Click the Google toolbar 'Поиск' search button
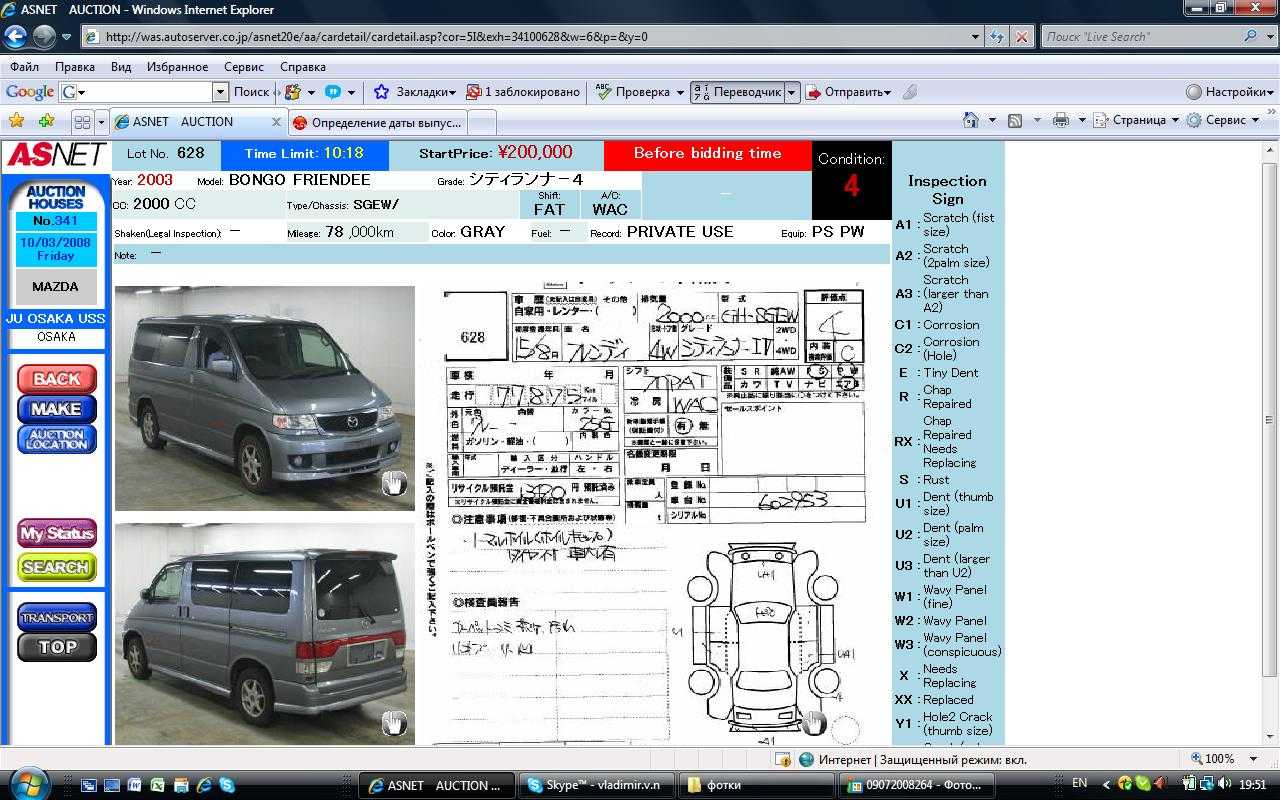The height and width of the screenshot is (800, 1280). [x=251, y=92]
